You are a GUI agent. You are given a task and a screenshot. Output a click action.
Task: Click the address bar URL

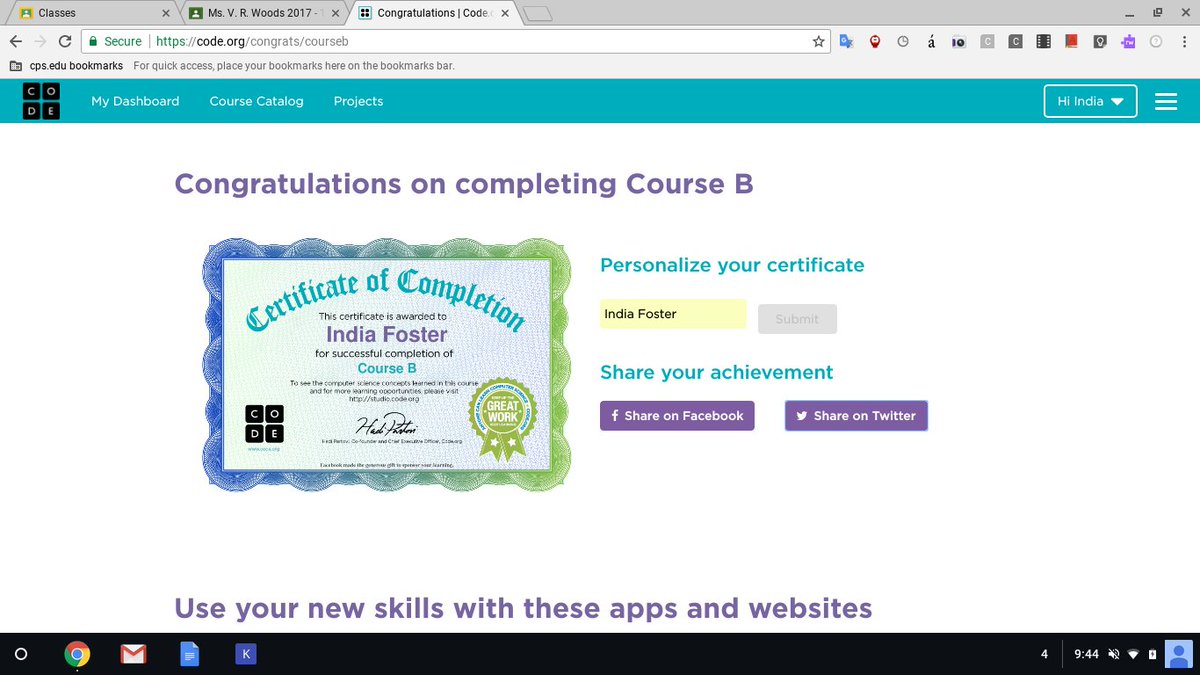click(252, 41)
